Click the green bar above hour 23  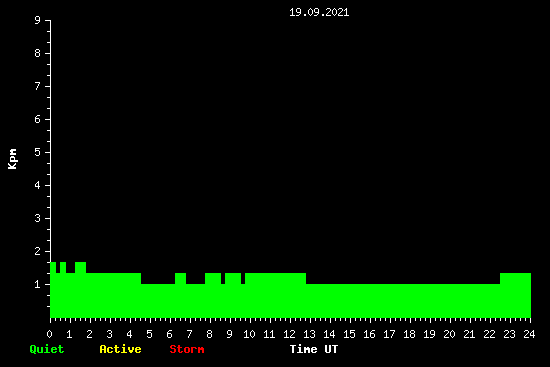click(515, 295)
